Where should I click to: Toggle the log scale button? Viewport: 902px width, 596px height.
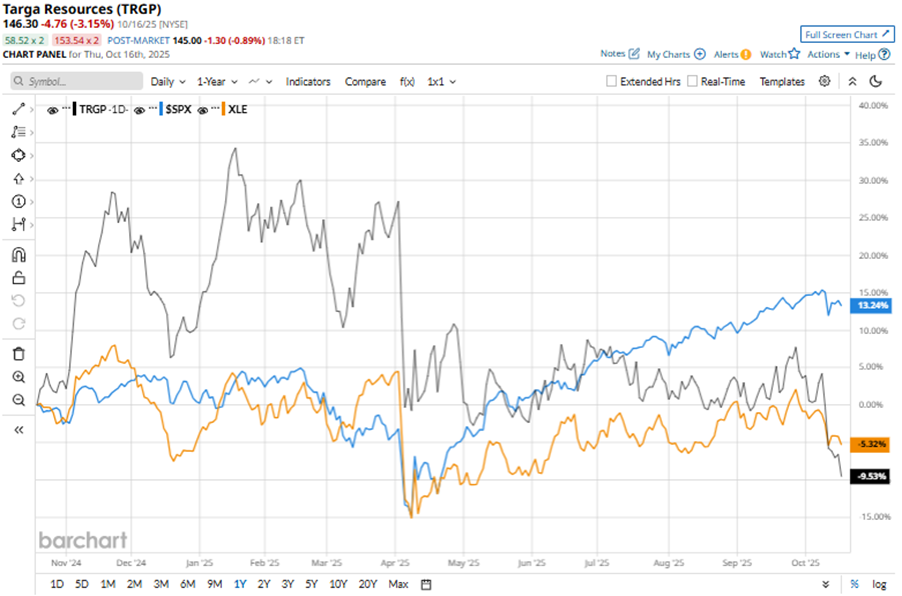pos(879,584)
